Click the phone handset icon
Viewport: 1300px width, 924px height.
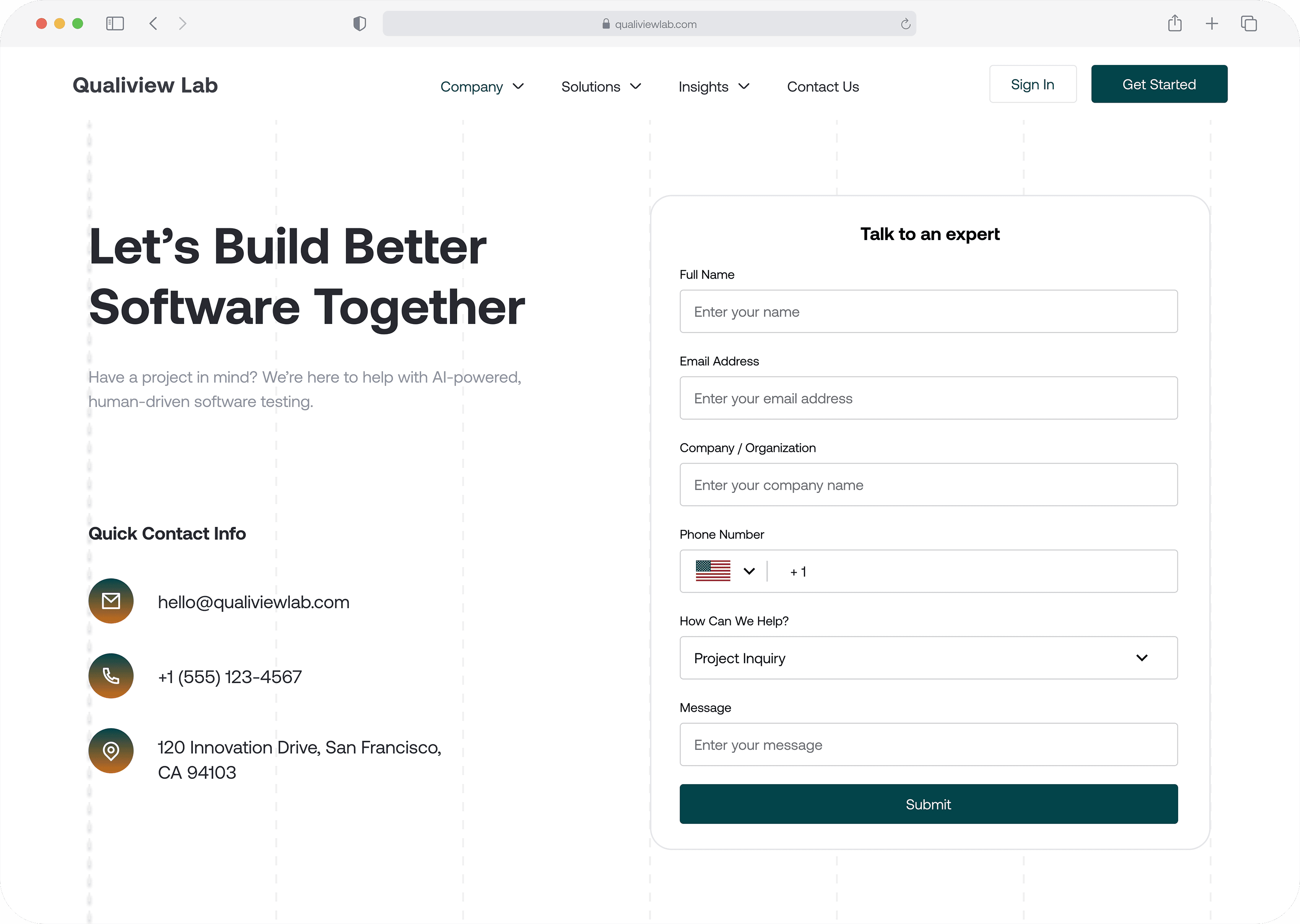pyautogui.click(x=111, y=676)
